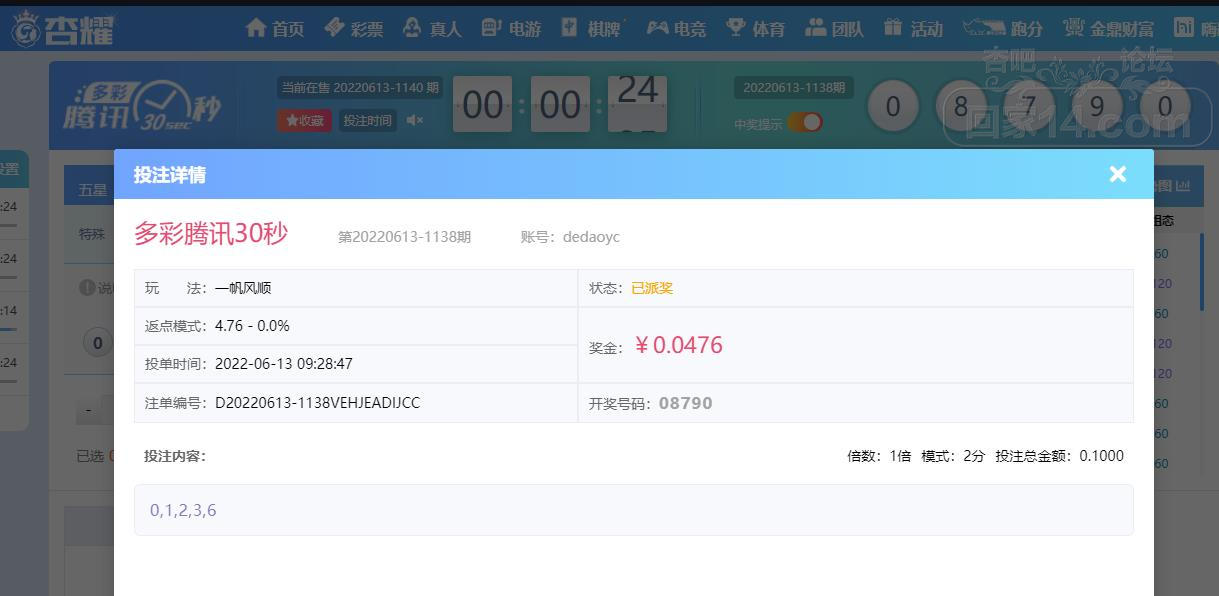The image size is (1219, 596).
Task: Toggle the 中奖提示 switch
Action: click(x=805, y=122)
